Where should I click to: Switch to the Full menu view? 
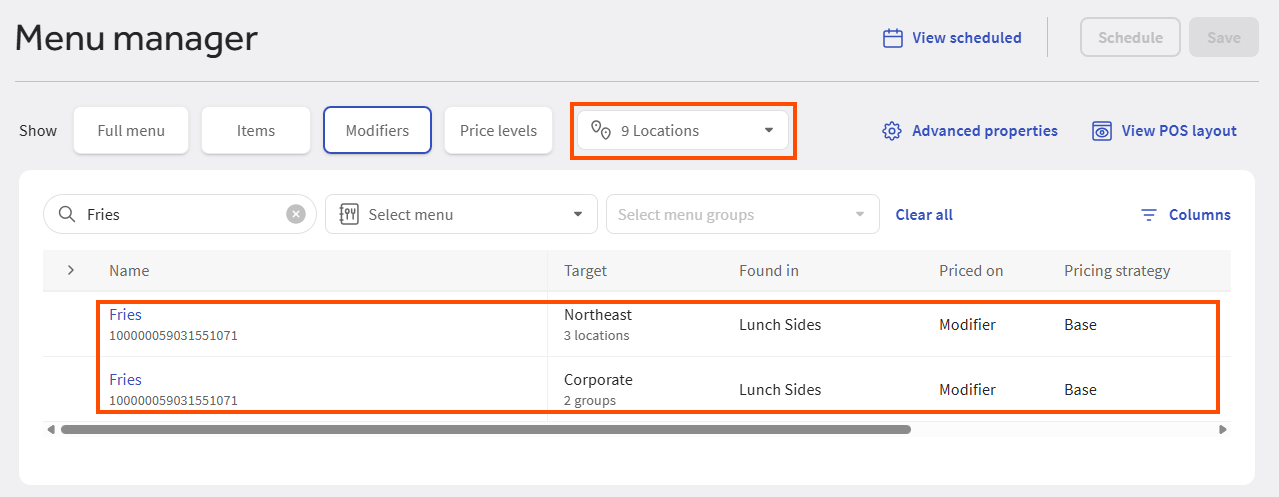[131, 130]
